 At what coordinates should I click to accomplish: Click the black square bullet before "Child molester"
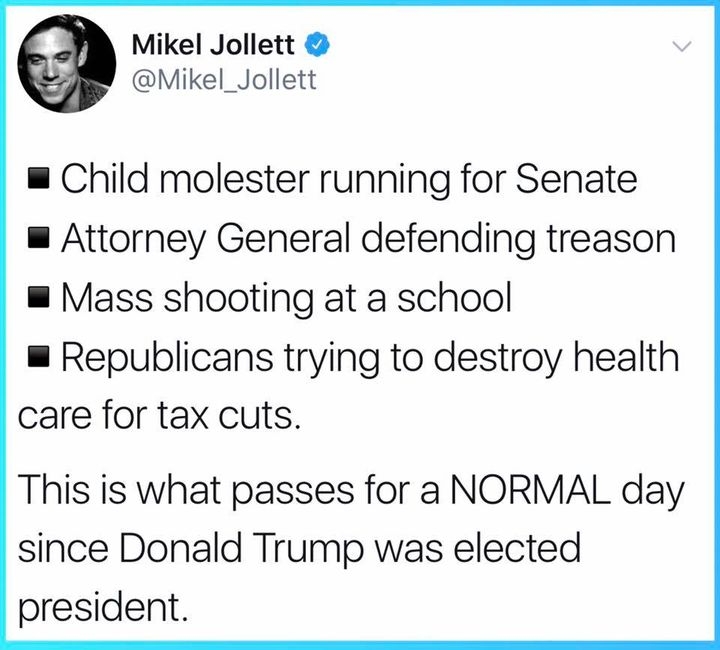click(38, 182)
